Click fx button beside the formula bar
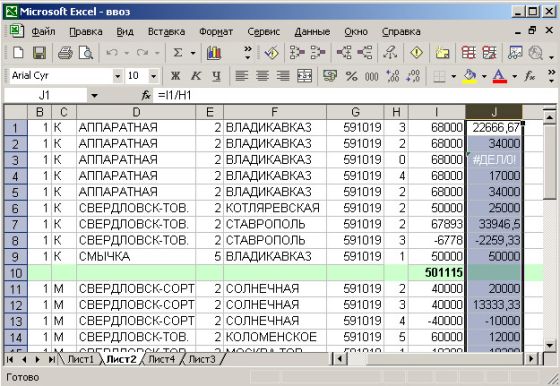Viewport: 560px width, 386px height. click(146, 95)
